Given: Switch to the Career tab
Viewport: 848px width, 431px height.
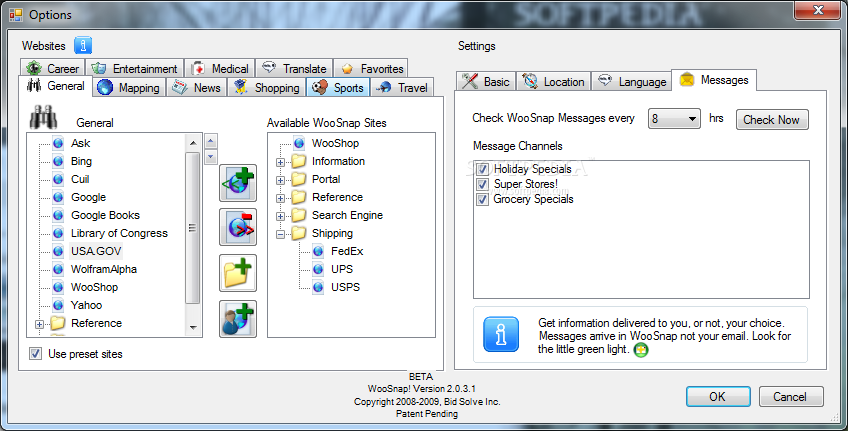Looking at the screenshot, I should pos(52,69).
